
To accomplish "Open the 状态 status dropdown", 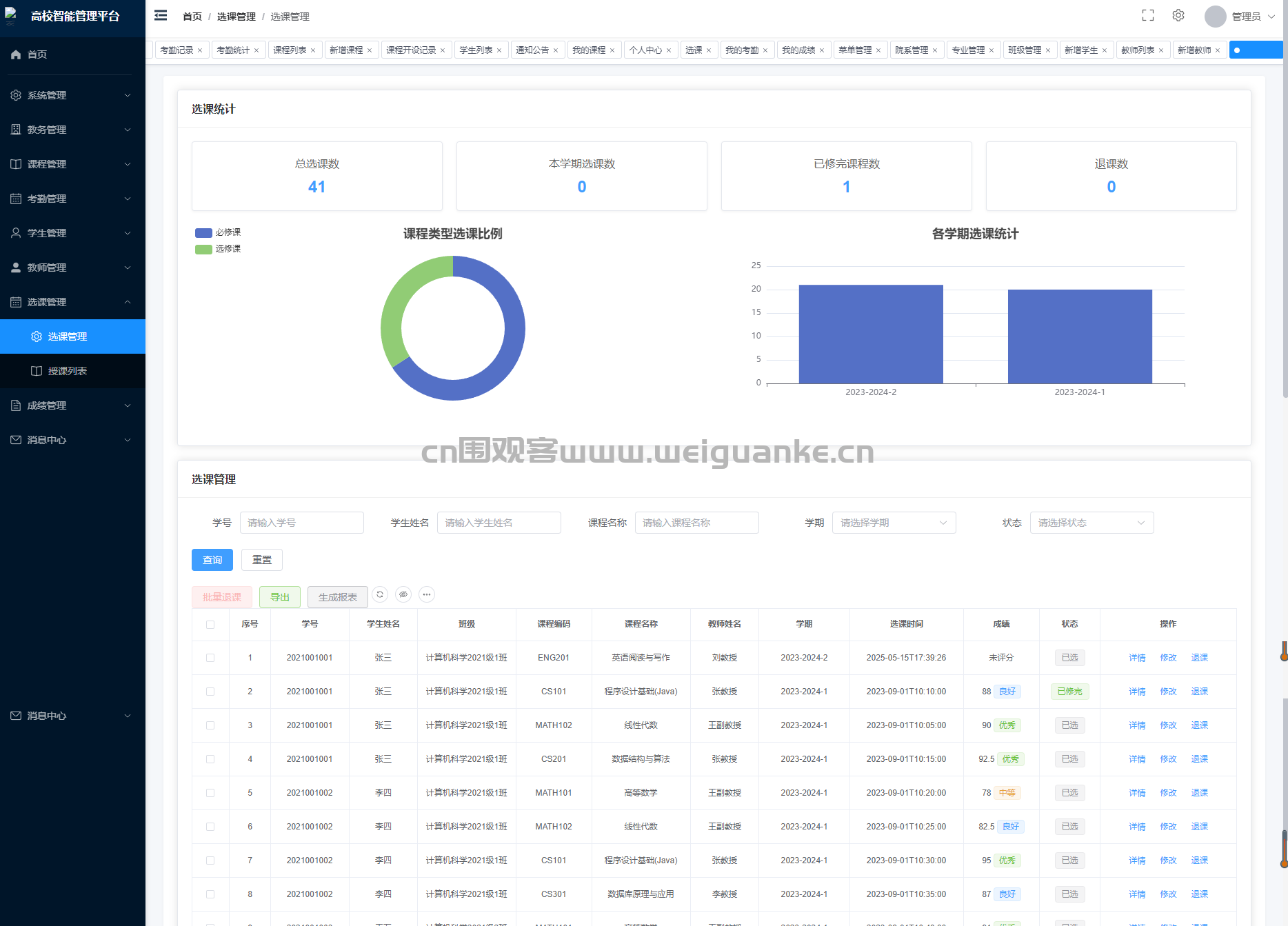I will coord(1091,523).
